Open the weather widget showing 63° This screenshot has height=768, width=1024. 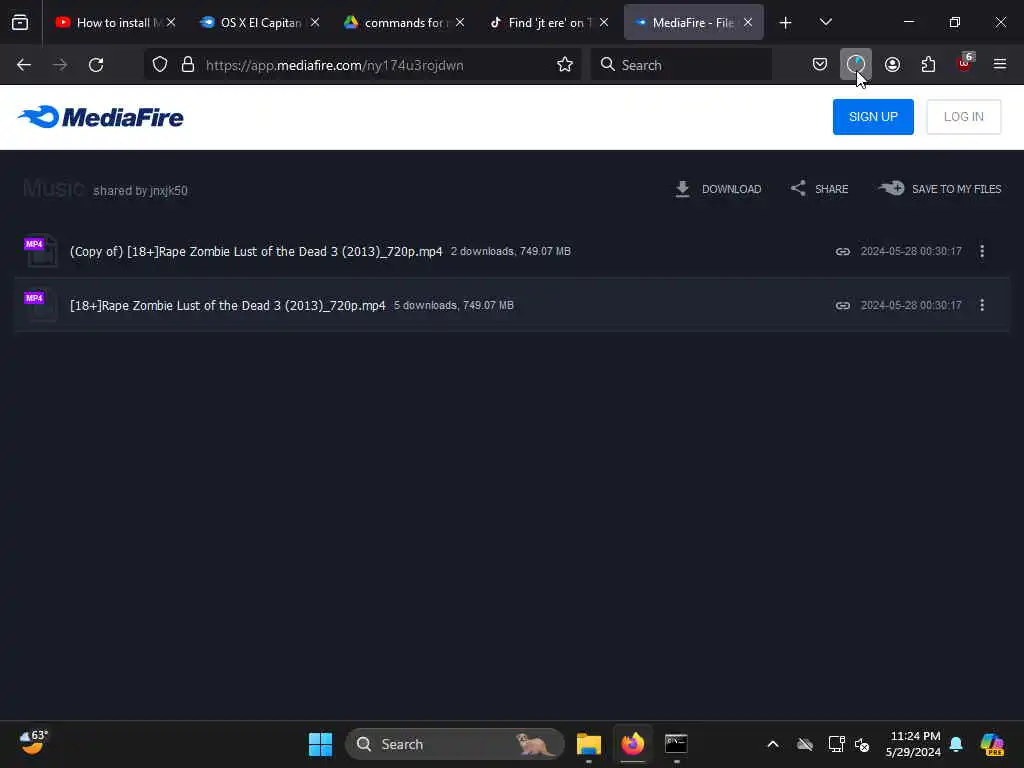coord(33,743)
